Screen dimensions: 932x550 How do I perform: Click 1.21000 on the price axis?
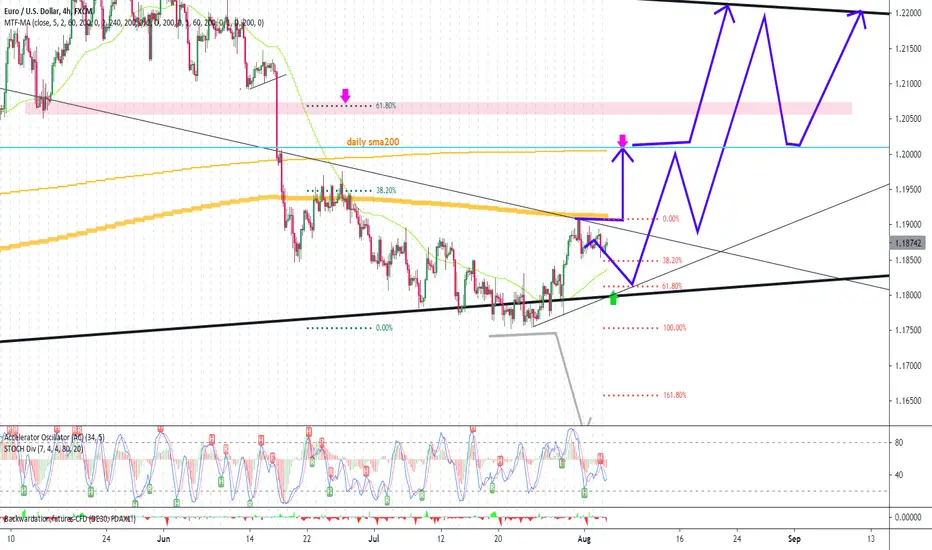[x=908, y=84]
